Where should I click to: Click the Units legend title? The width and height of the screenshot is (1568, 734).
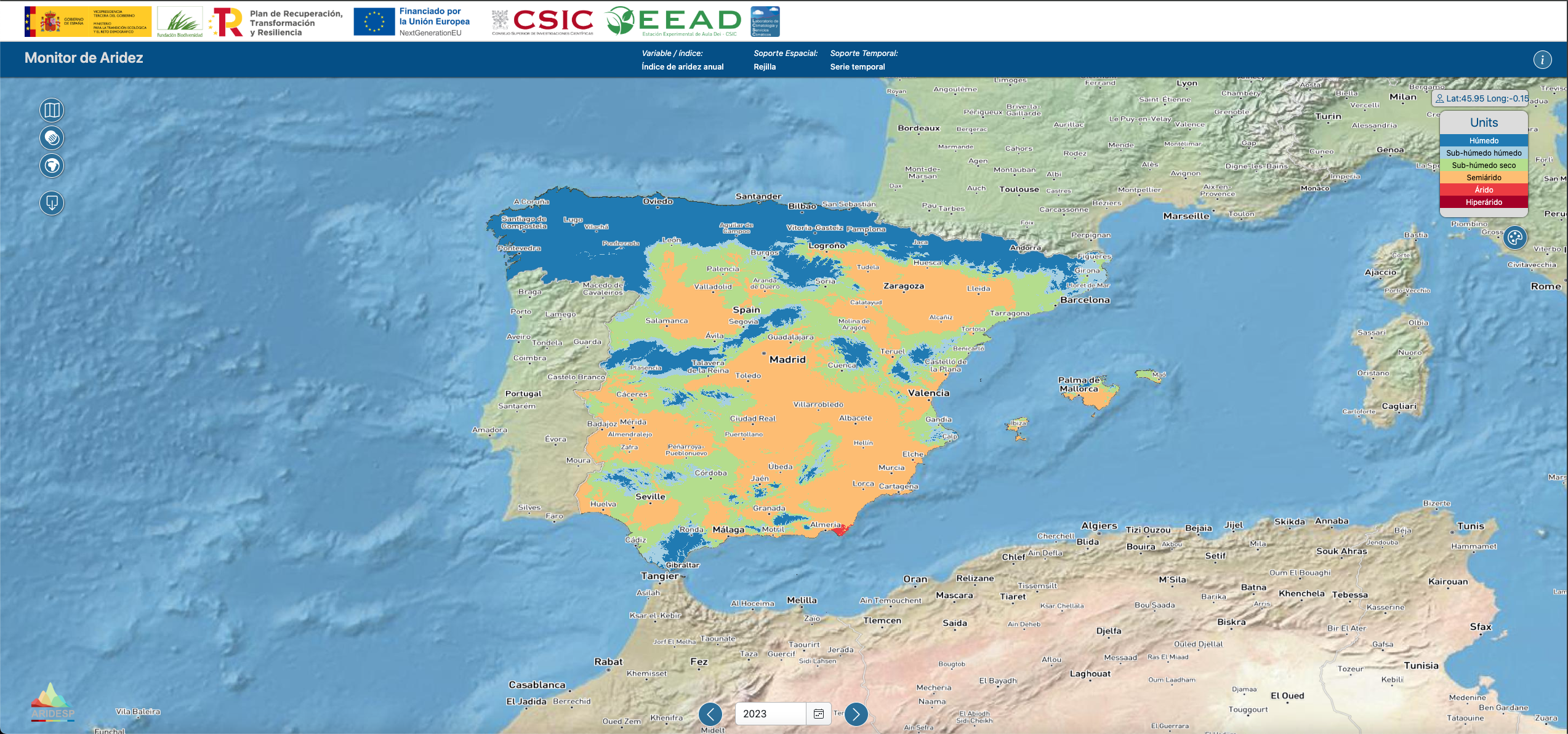(1484, 122)
